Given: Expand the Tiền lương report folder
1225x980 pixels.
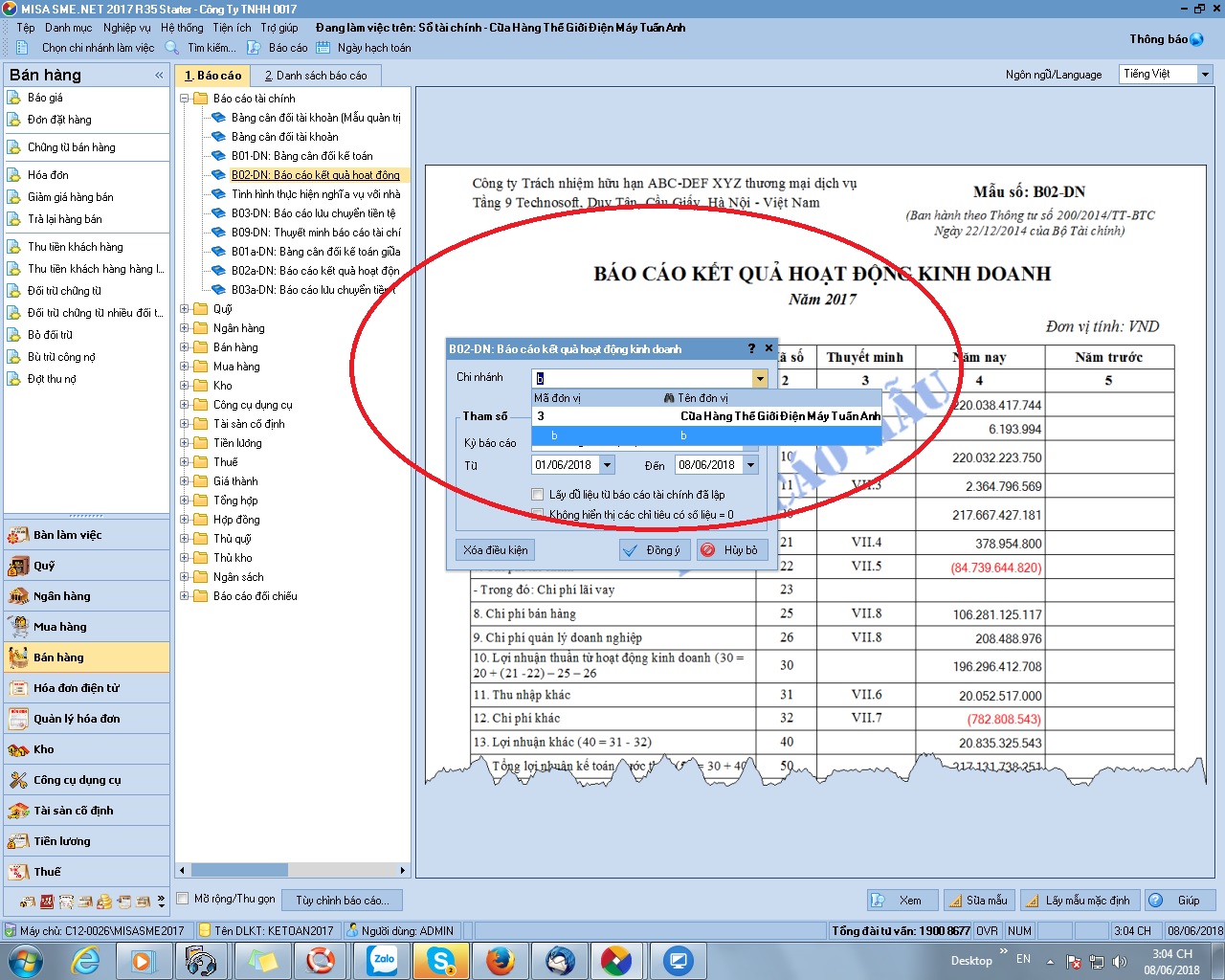Looking at the screenshot, I should point(185,443).
